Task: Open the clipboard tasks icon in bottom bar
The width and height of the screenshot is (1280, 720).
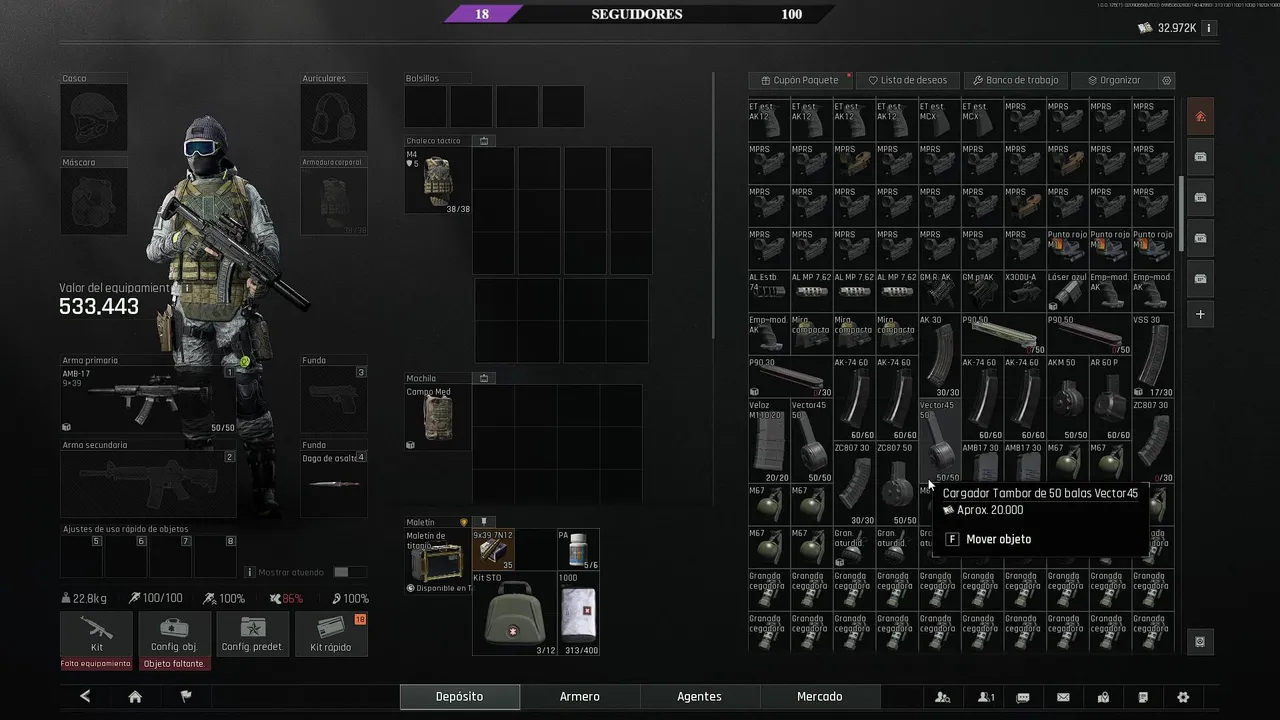Action: click(1143, 697)
